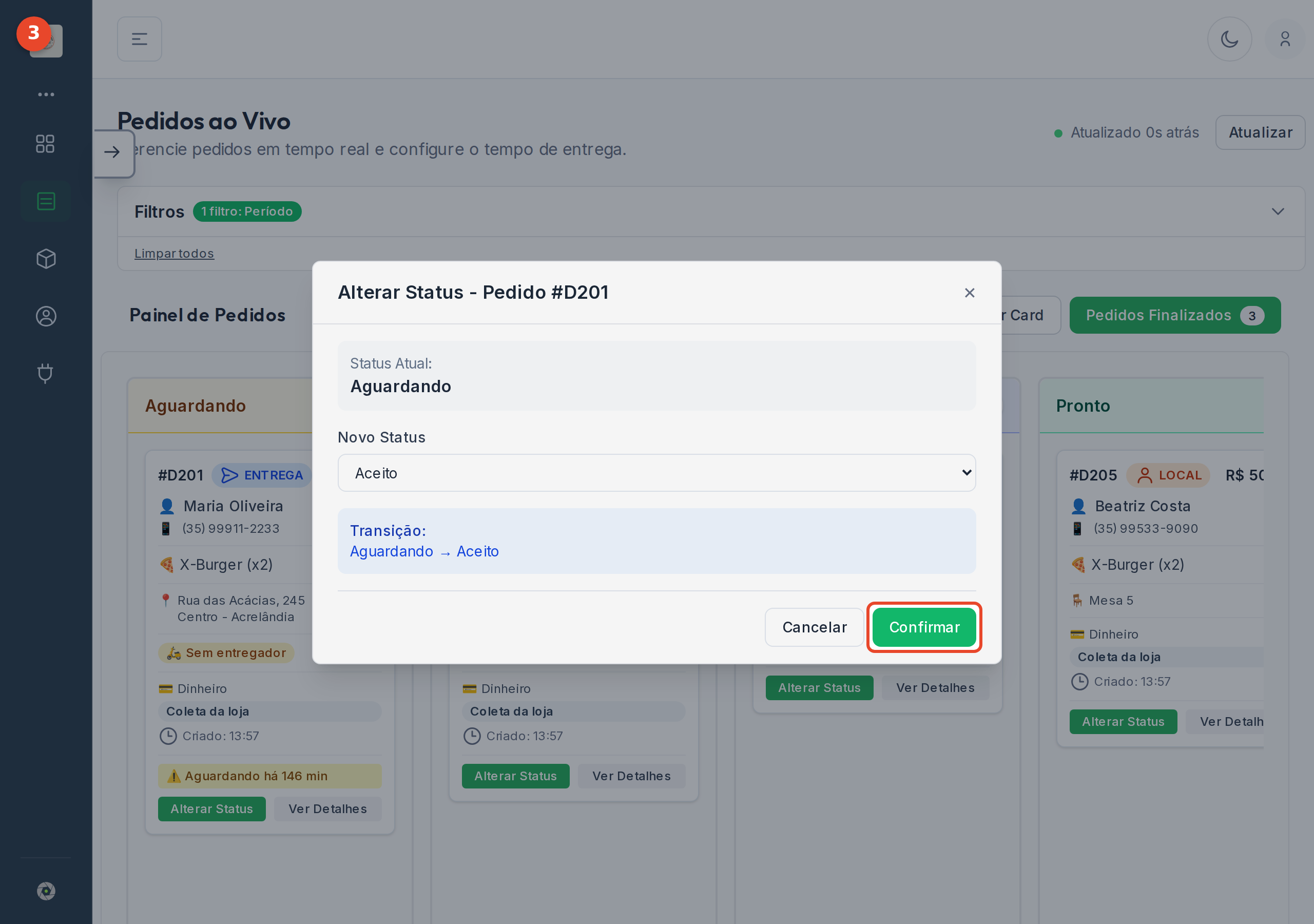This screenshot has height=924, width=1314.
Task: Click the aperture logo icon at sidebar bottom
Action: [x=46, y=891]
